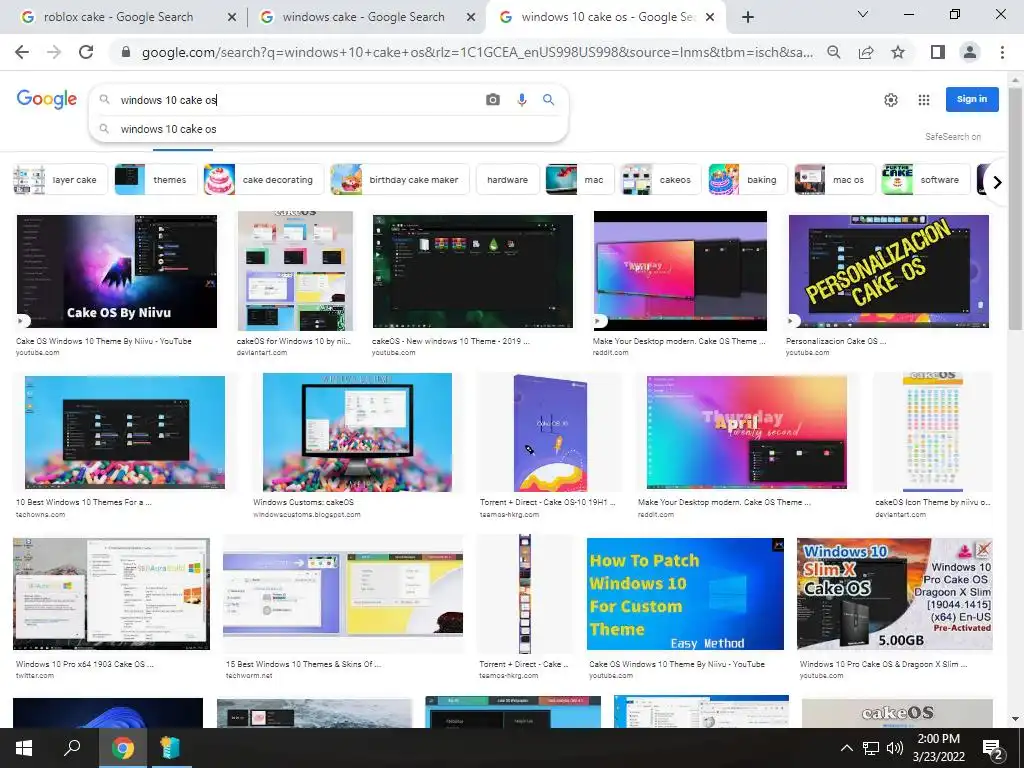1024x768 pixels.
Task: Open How To Patch Windows 10 thumbnail
Action: coord(685,594)
